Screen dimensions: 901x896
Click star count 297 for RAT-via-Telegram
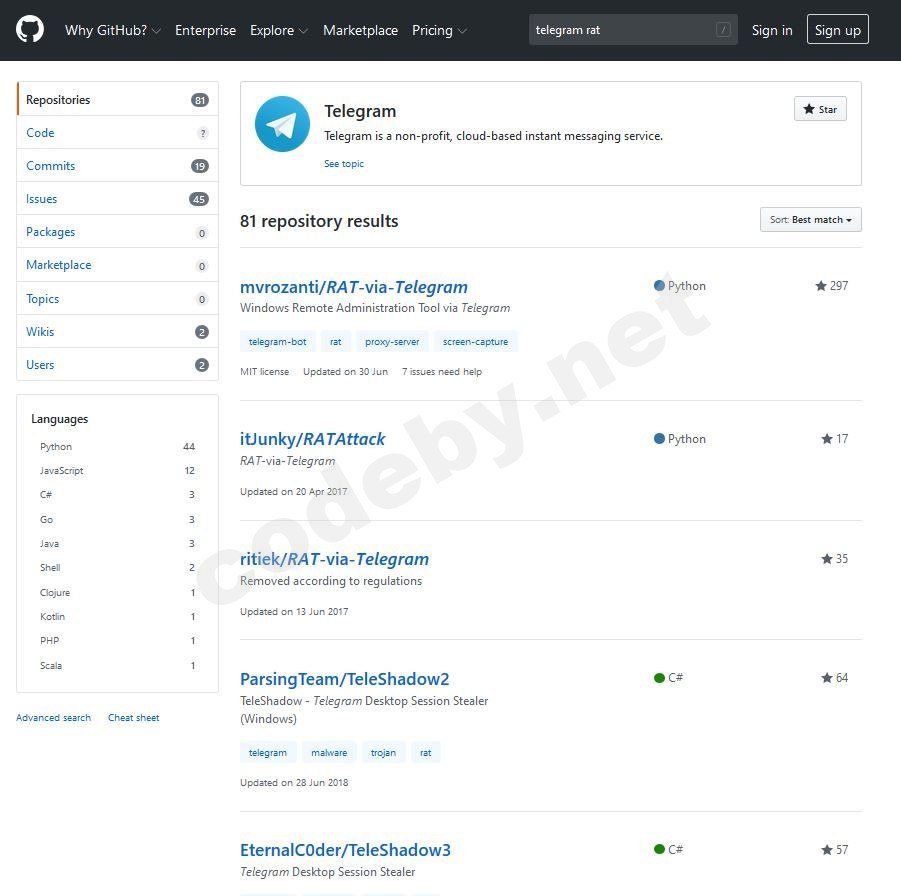(831, 286)
